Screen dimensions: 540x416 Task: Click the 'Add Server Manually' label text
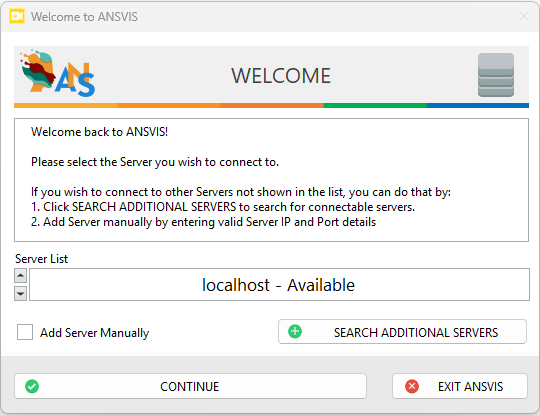pyautogui.click(x=95, y=333)
